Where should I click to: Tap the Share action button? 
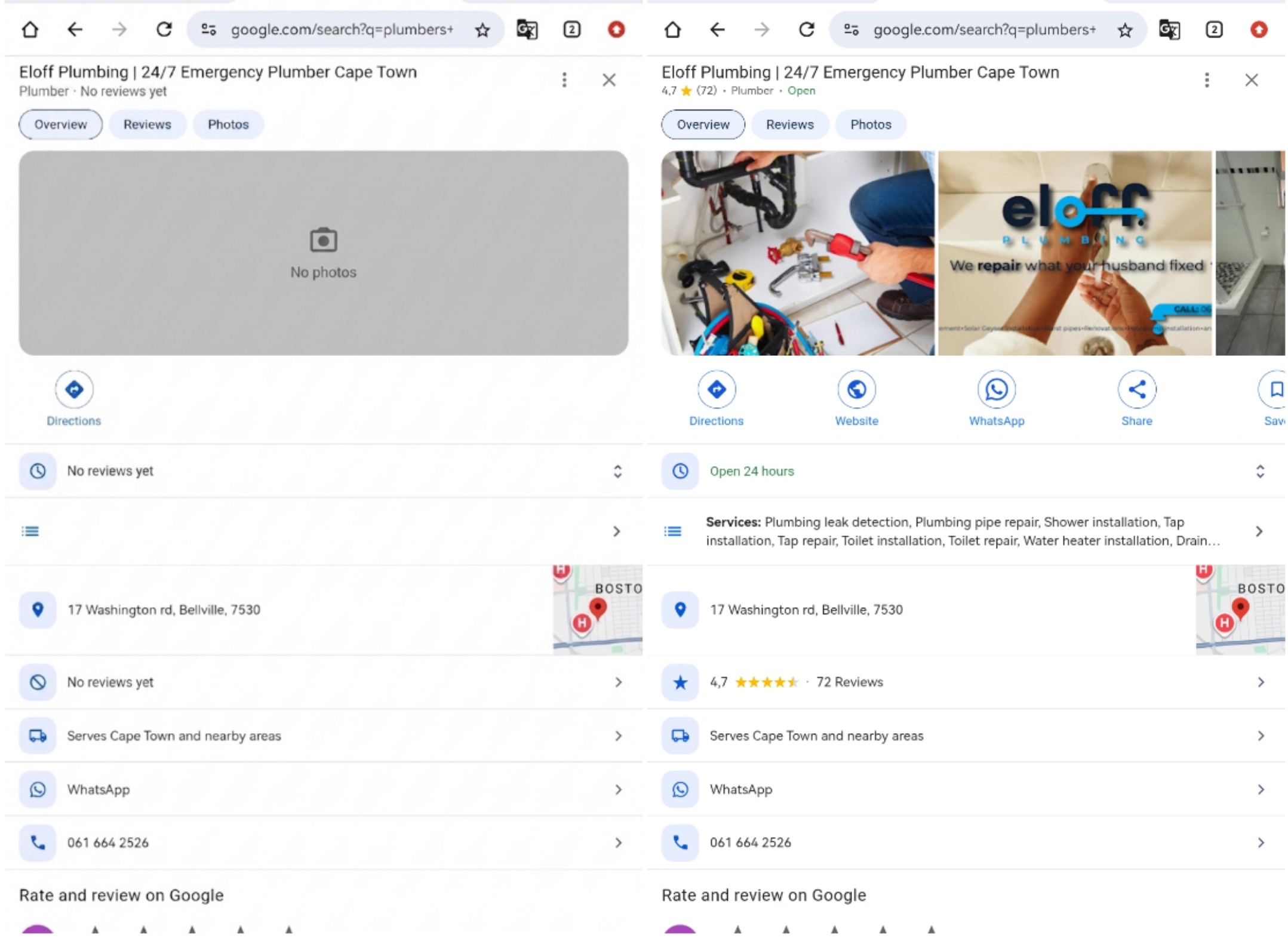pyautogui.click(x=1137, y=399)
